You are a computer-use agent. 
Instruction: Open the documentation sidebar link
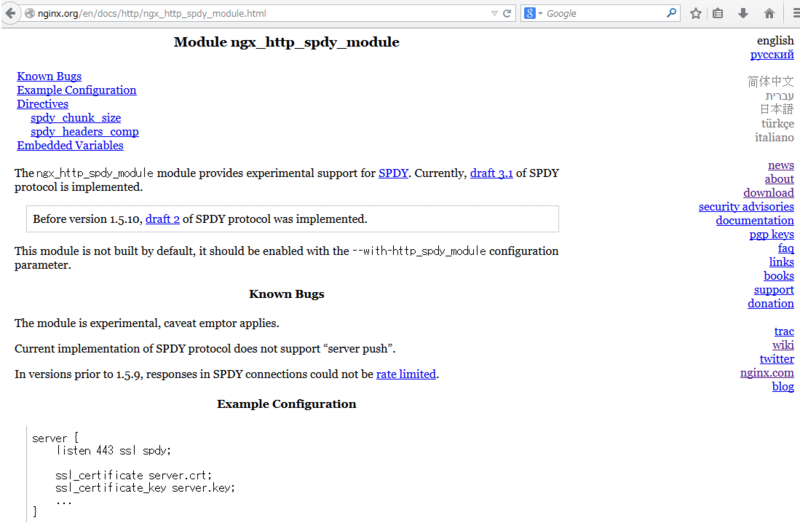[755, 220]
